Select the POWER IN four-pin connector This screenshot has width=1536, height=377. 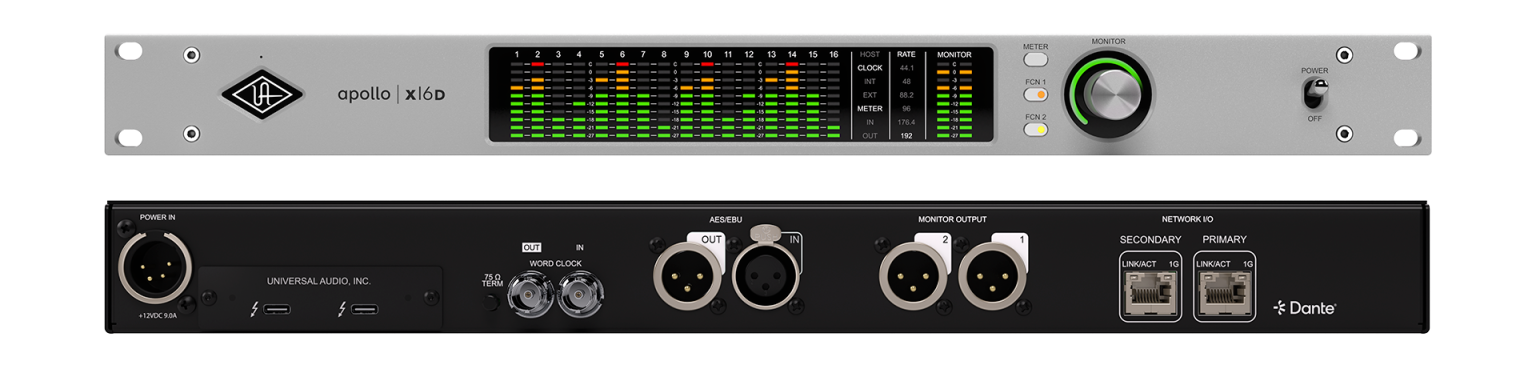155,267
